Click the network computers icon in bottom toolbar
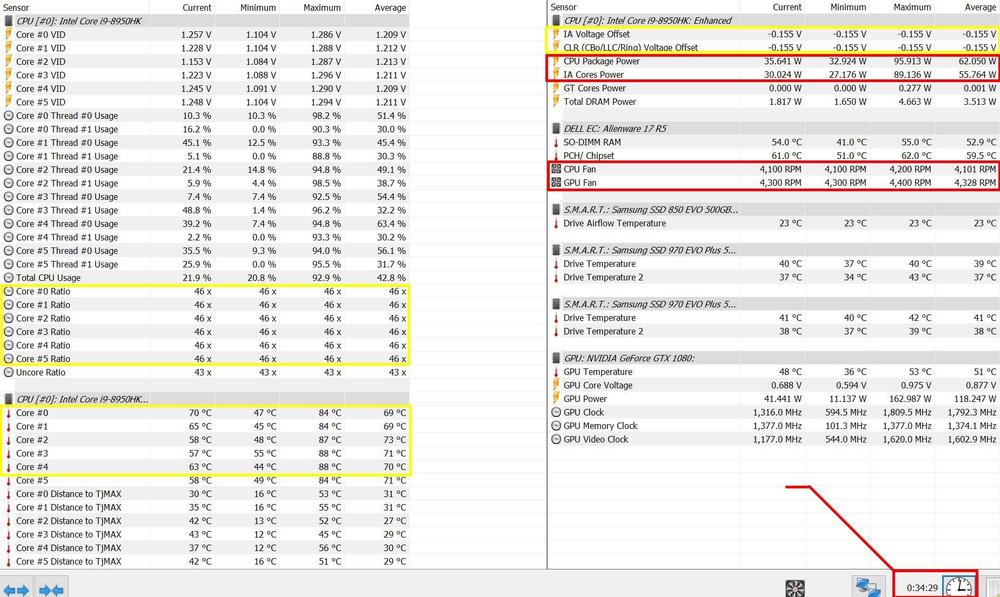Viewport: 1000px width, 597px height. [866, 588]
